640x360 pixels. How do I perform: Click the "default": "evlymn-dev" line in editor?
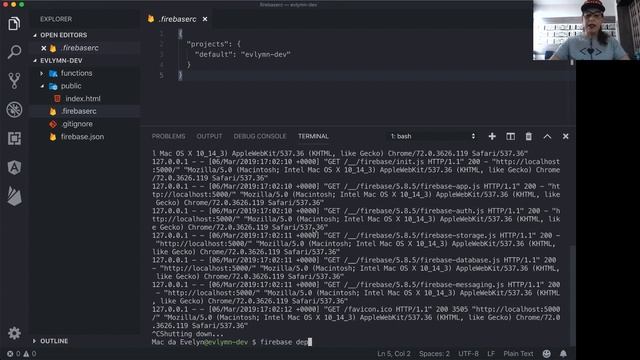242,55
